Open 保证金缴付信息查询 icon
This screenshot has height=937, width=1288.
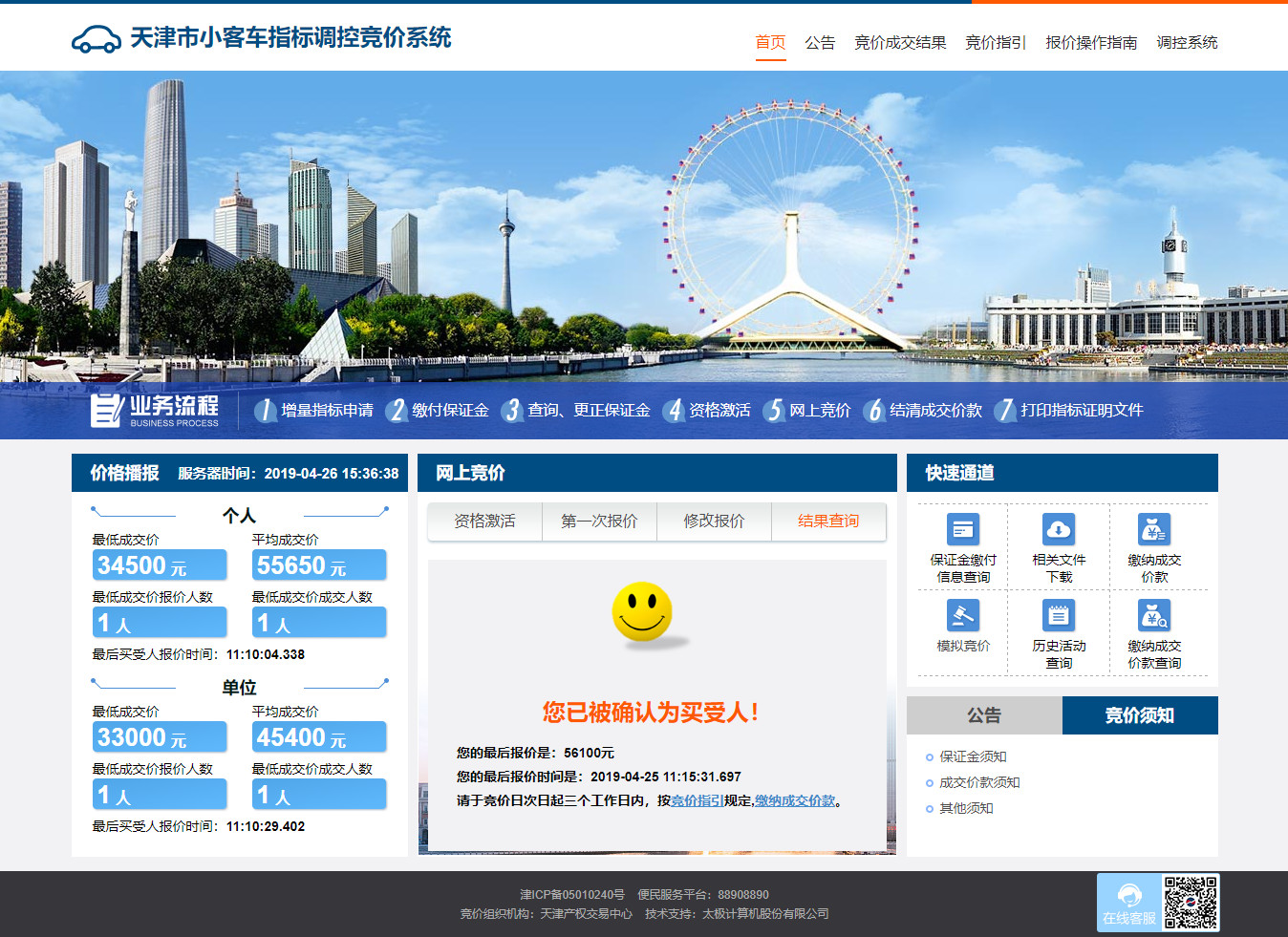click(963, 529)
